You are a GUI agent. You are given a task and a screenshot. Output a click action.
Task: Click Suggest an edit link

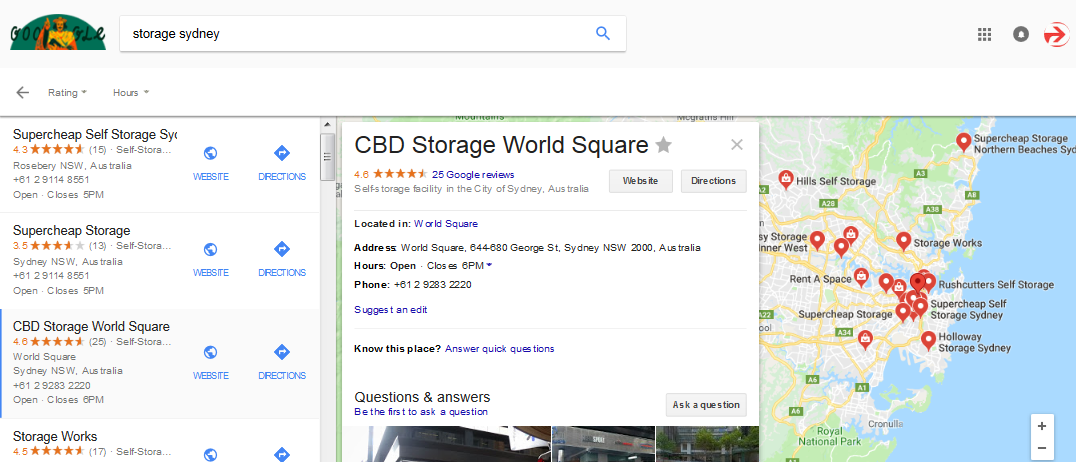click(390, 310)
